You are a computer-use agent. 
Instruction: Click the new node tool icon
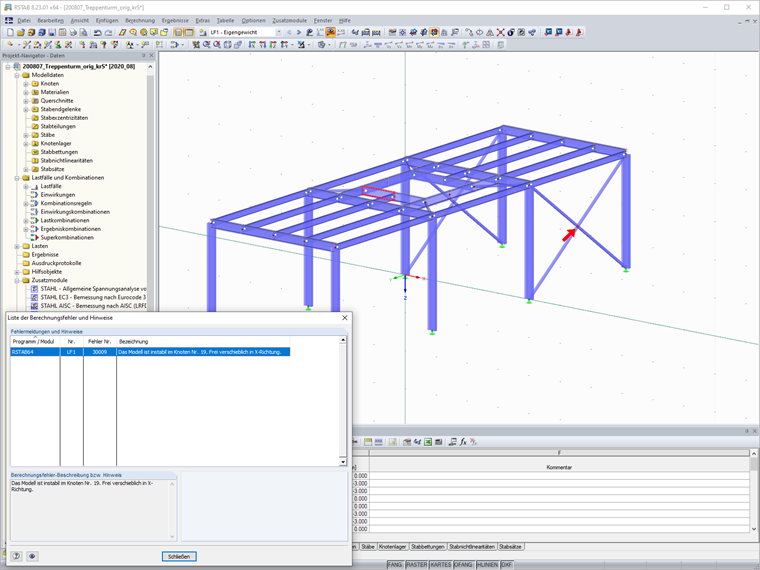coord(10,45)
